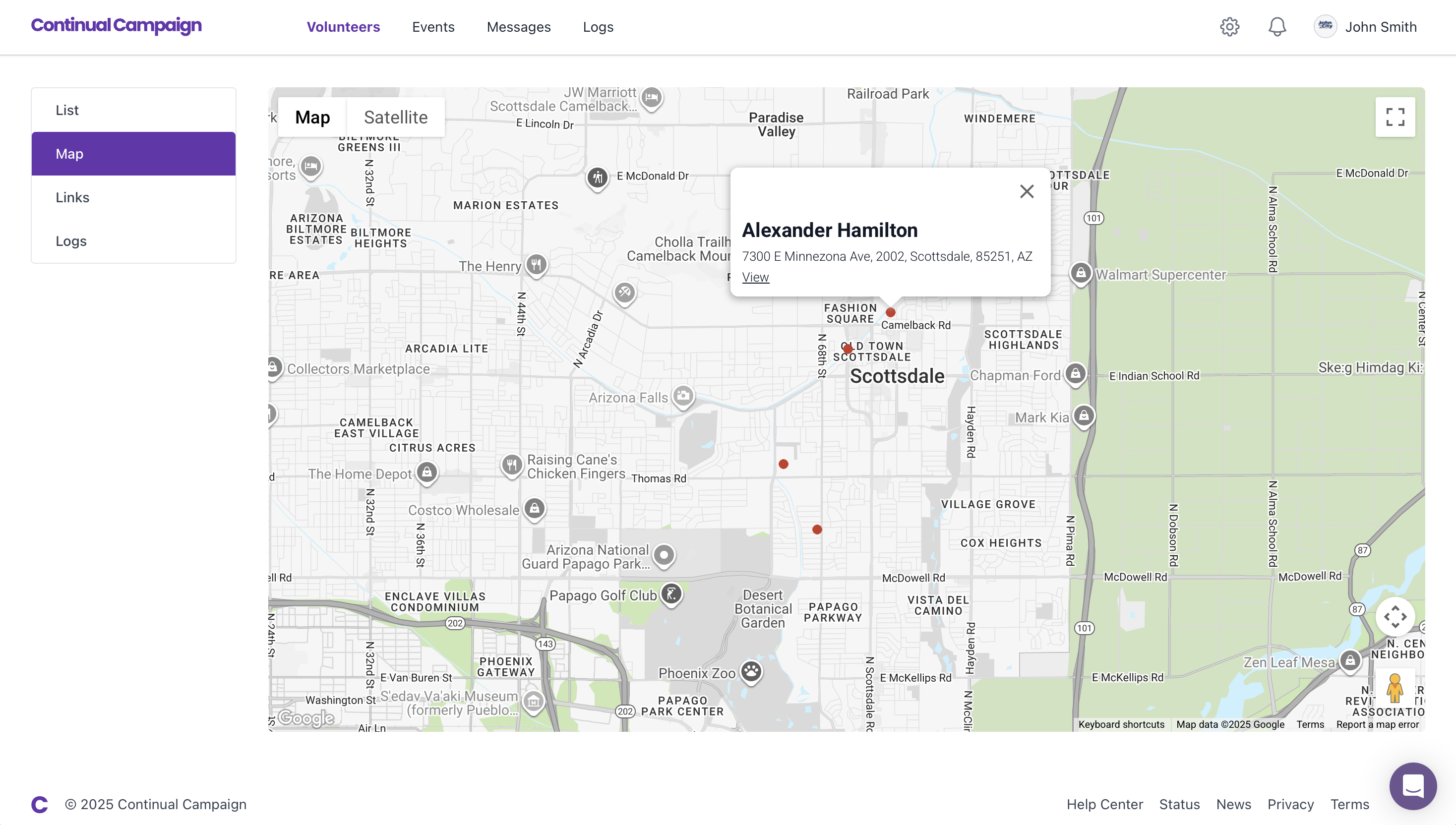Open the Events section
Viewport: 1456px width, 825px height.
[433, 27]
